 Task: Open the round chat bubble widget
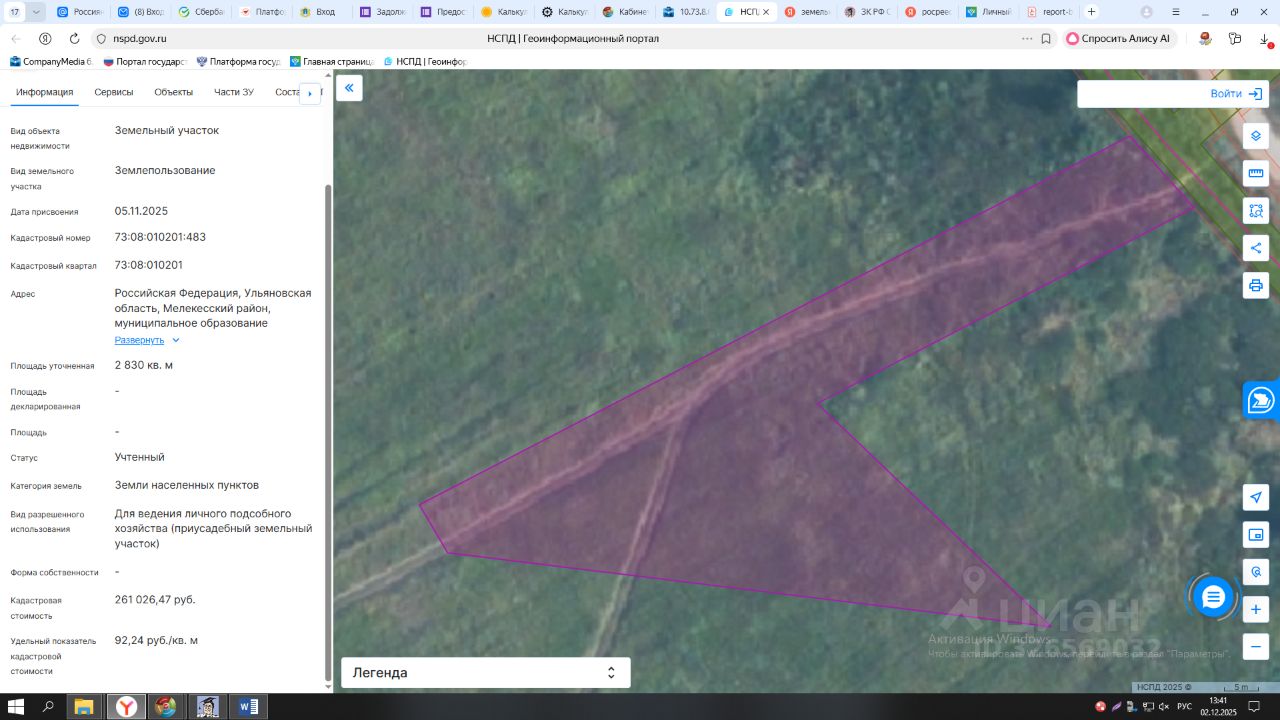coord(1213,597)
